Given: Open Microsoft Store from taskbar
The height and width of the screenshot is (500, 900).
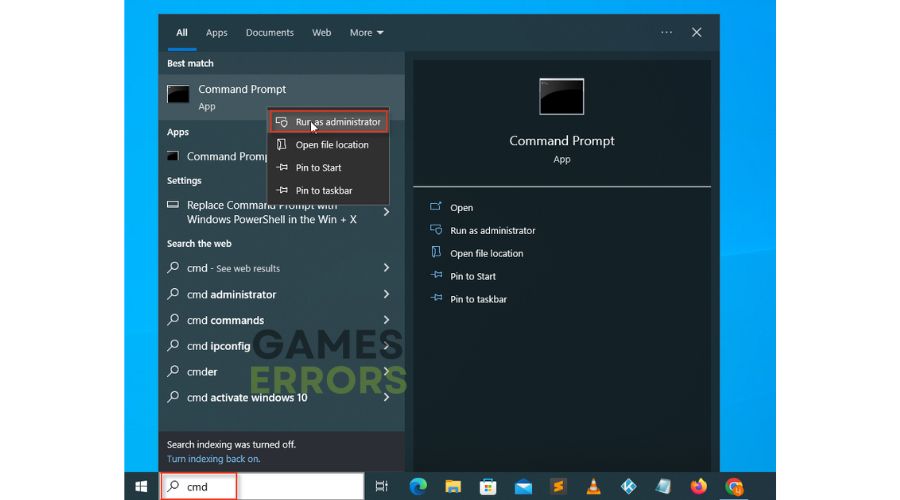Looking at the screenshot, I should coord(488,486).
